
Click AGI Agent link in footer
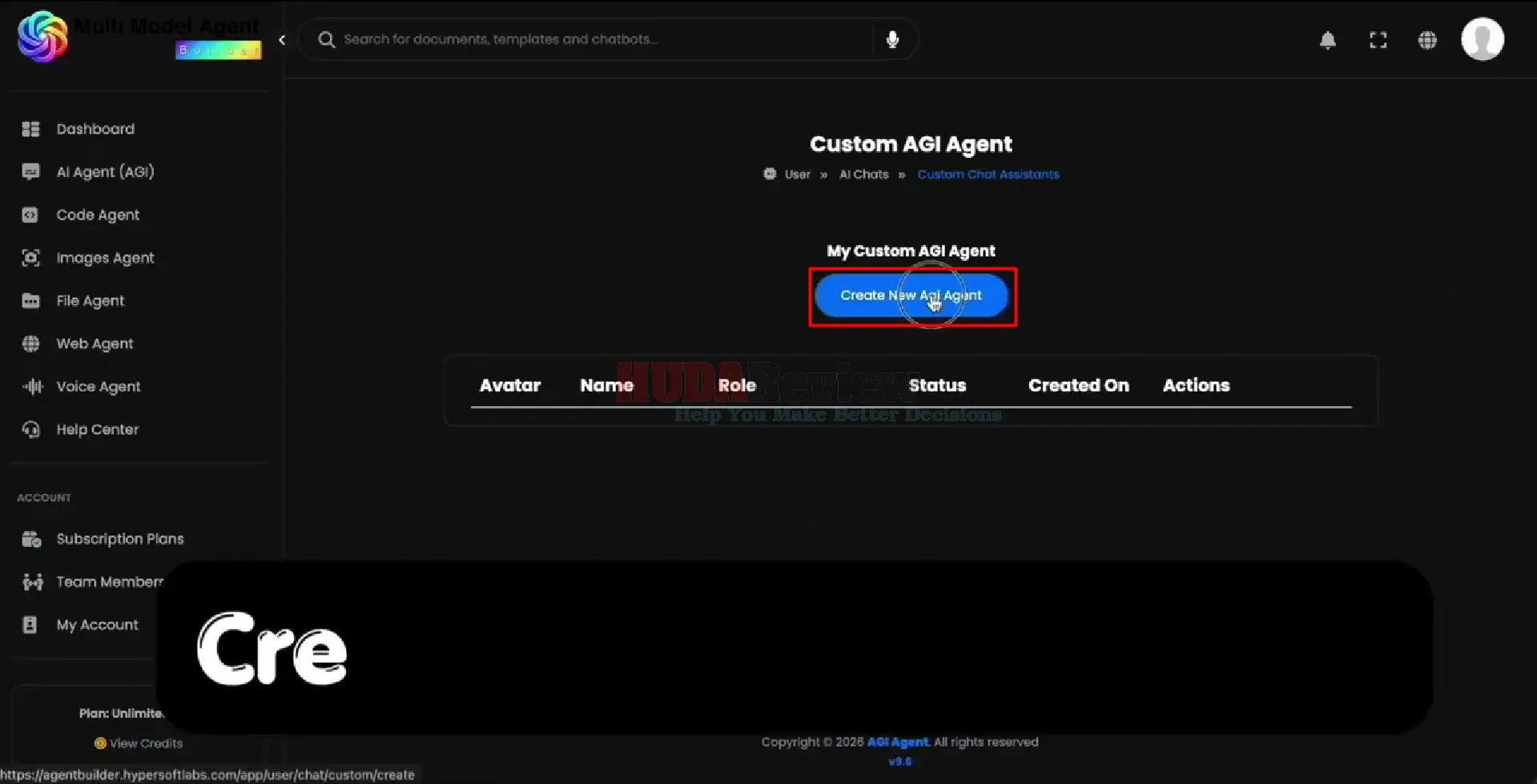tap(898, 742)
